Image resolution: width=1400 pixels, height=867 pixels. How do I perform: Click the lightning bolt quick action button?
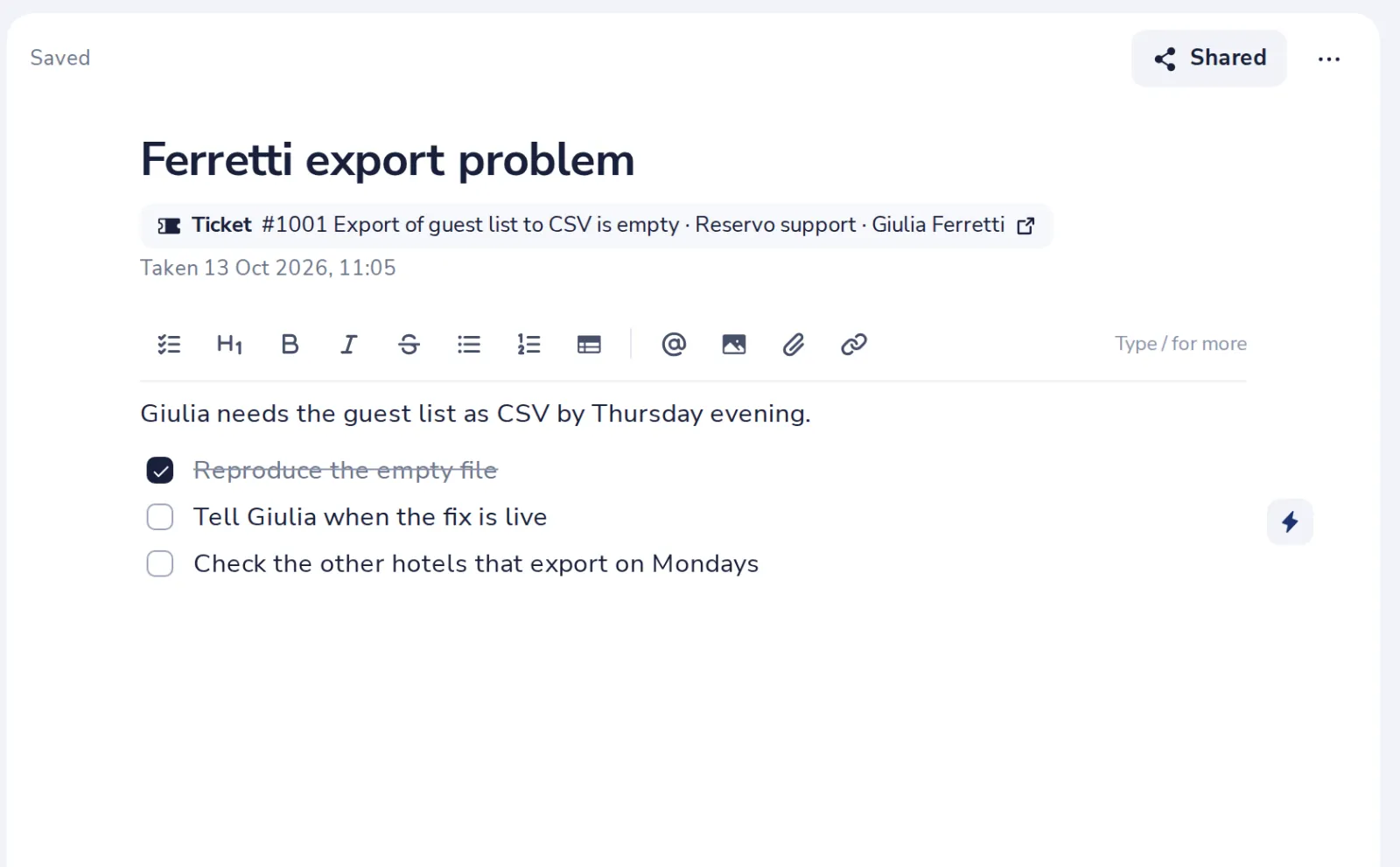(x=1290, y=522)
